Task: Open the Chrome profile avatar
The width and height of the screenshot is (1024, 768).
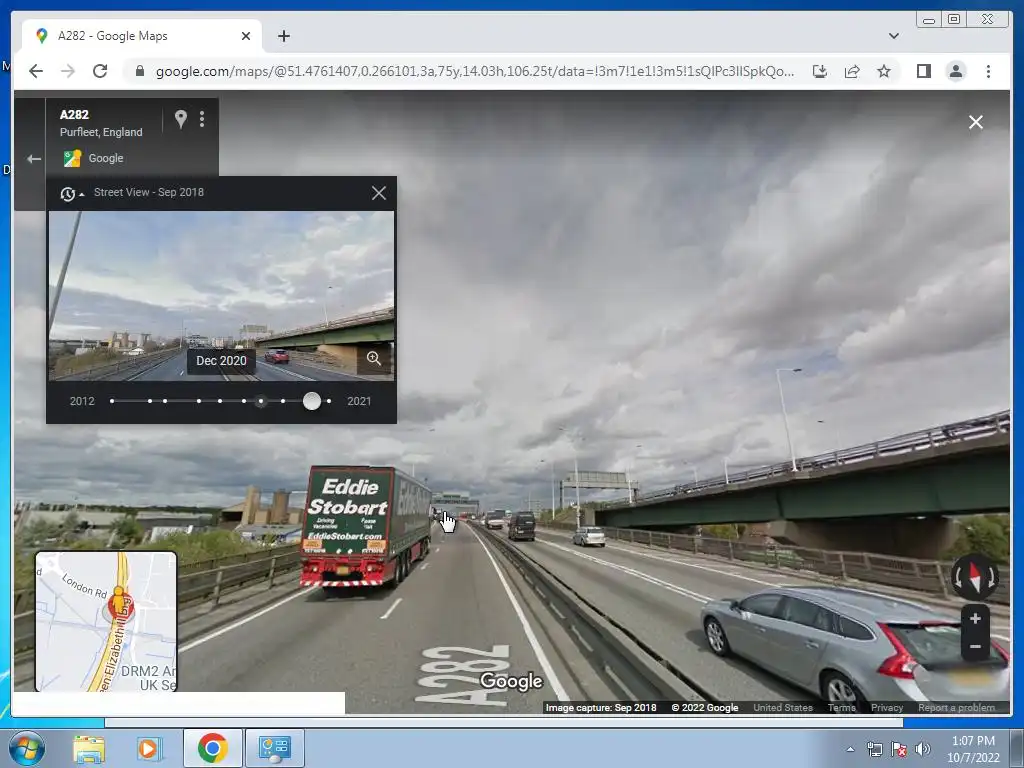Action: (955, 71)
